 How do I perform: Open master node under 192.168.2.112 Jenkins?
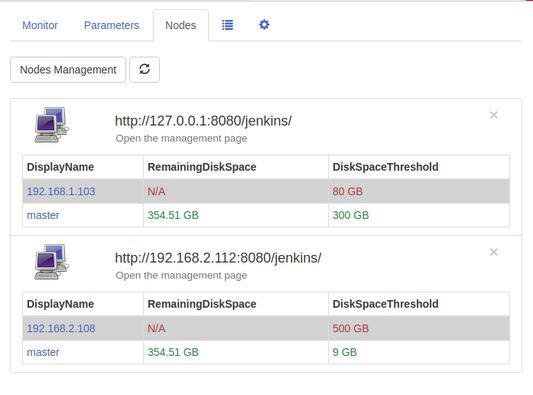[x=43, y=352]
